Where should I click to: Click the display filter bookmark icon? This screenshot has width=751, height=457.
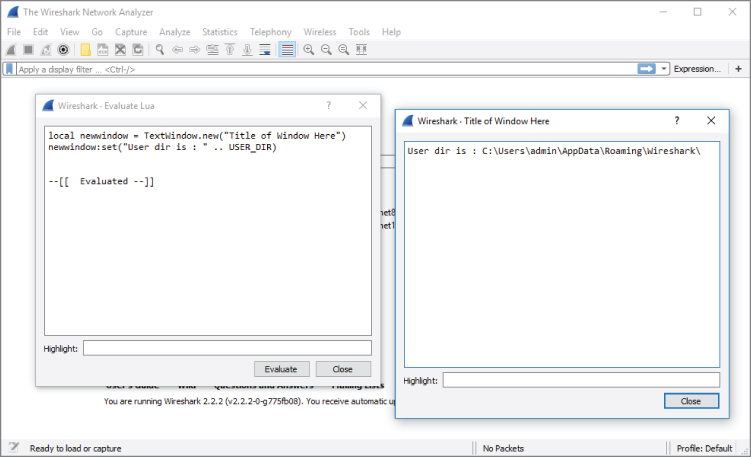tap(9, 69)
